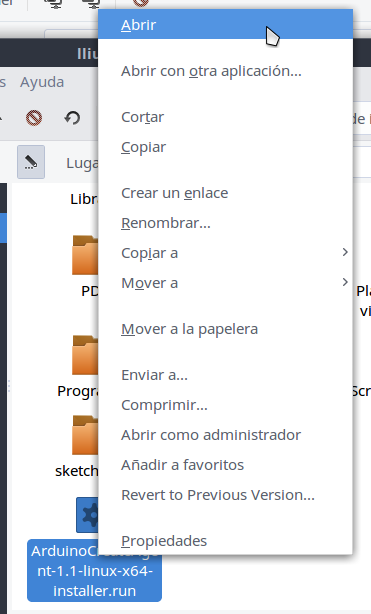The height and width of the screenshot is (614, 371).
Task: Open the sketch folder icon
Action: (85, 435)
